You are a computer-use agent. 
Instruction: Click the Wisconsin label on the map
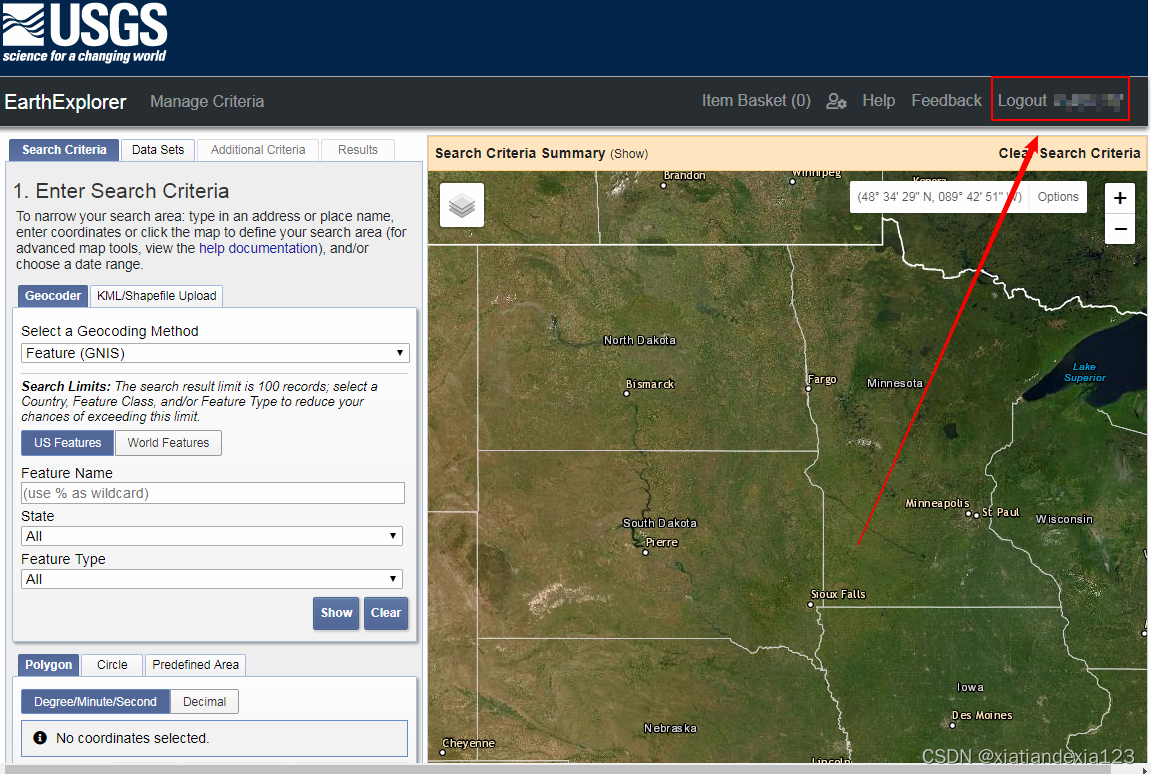click(x=1064, y=519)
